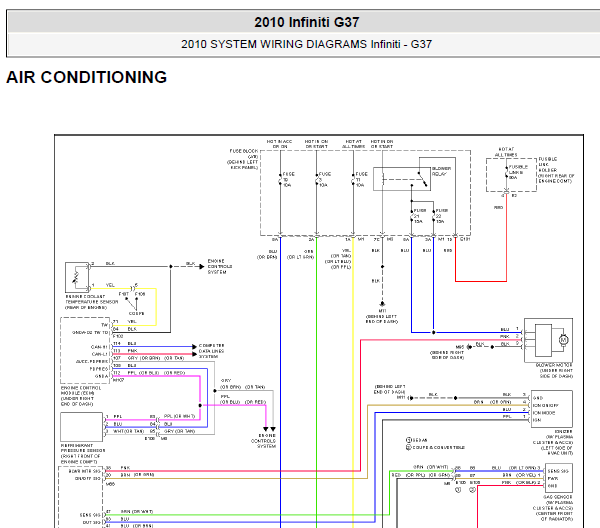Click the red wire from fusible link
Image resolution: width=600 pixels, height=528 pixels.
pos(506,237)
